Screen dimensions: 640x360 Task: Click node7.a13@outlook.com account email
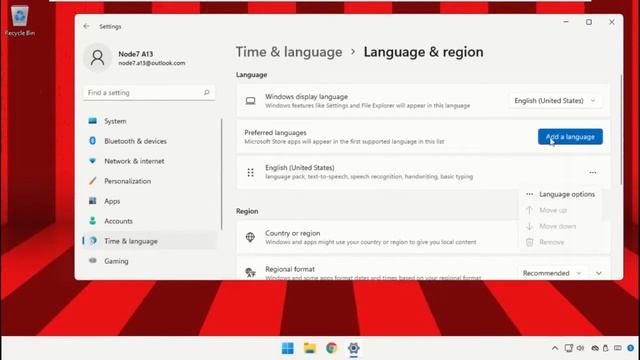pyautogui.click(x=152, y=63)
